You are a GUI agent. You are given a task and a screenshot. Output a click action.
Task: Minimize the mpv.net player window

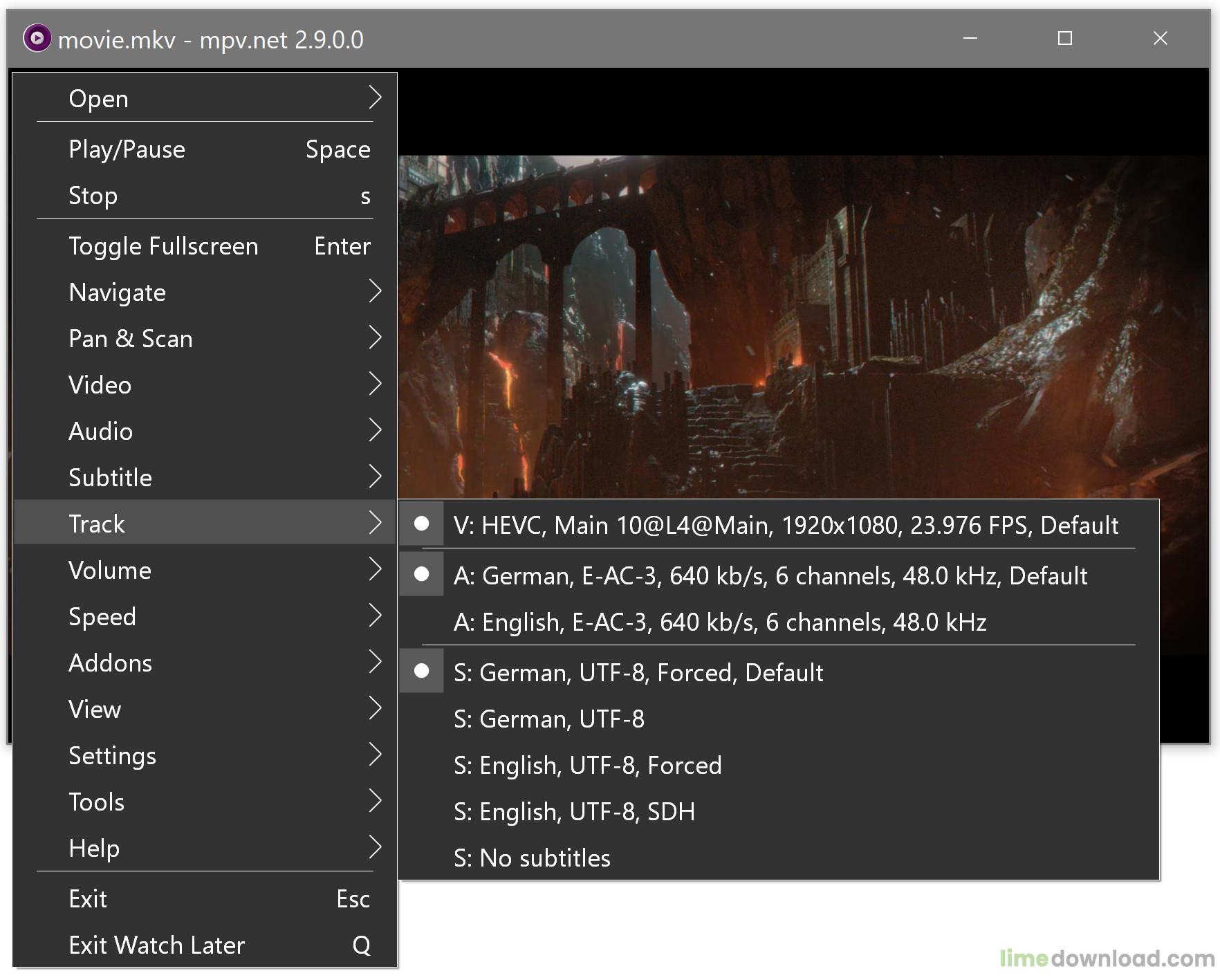[970, 39]
